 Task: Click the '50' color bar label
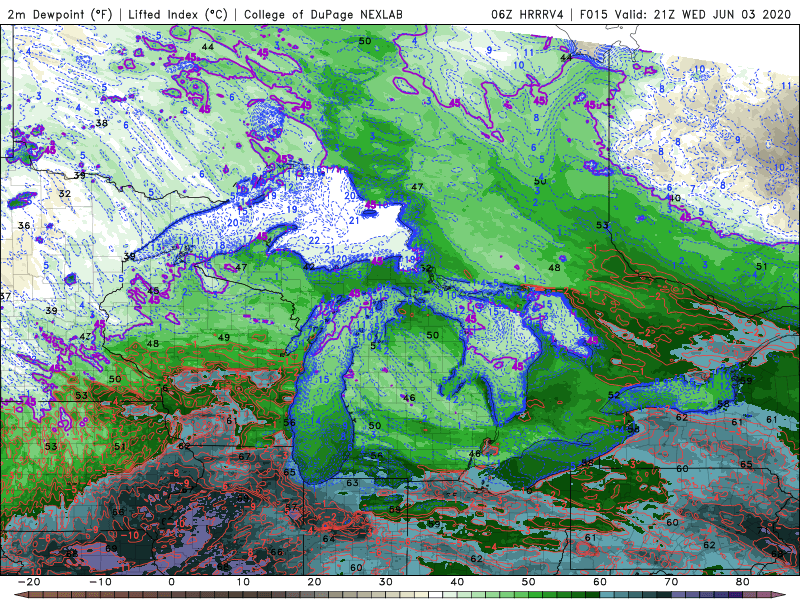(x=529, y=582)
